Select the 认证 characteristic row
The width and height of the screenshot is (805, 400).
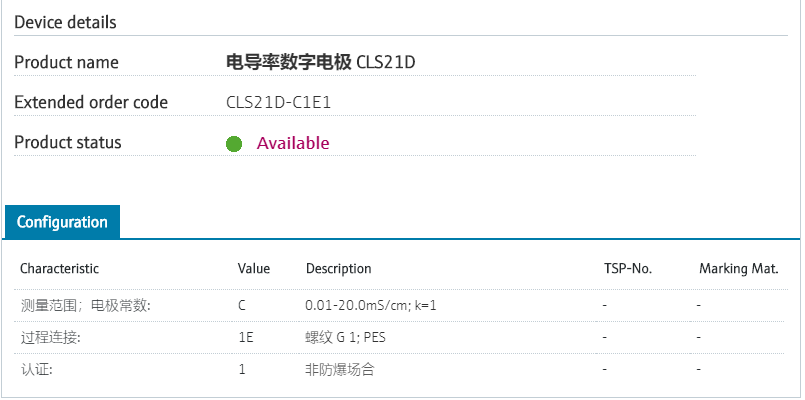coord(36,370)
